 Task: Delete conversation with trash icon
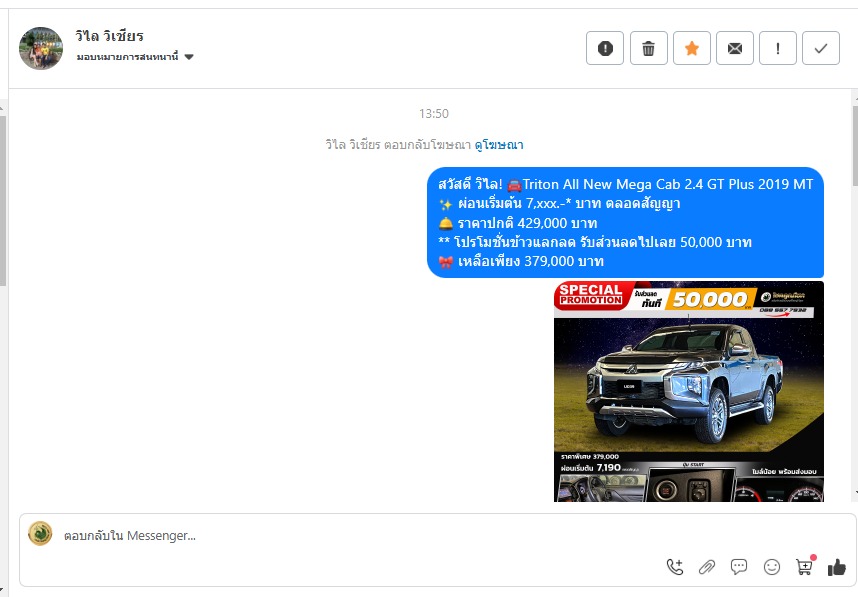648,48
